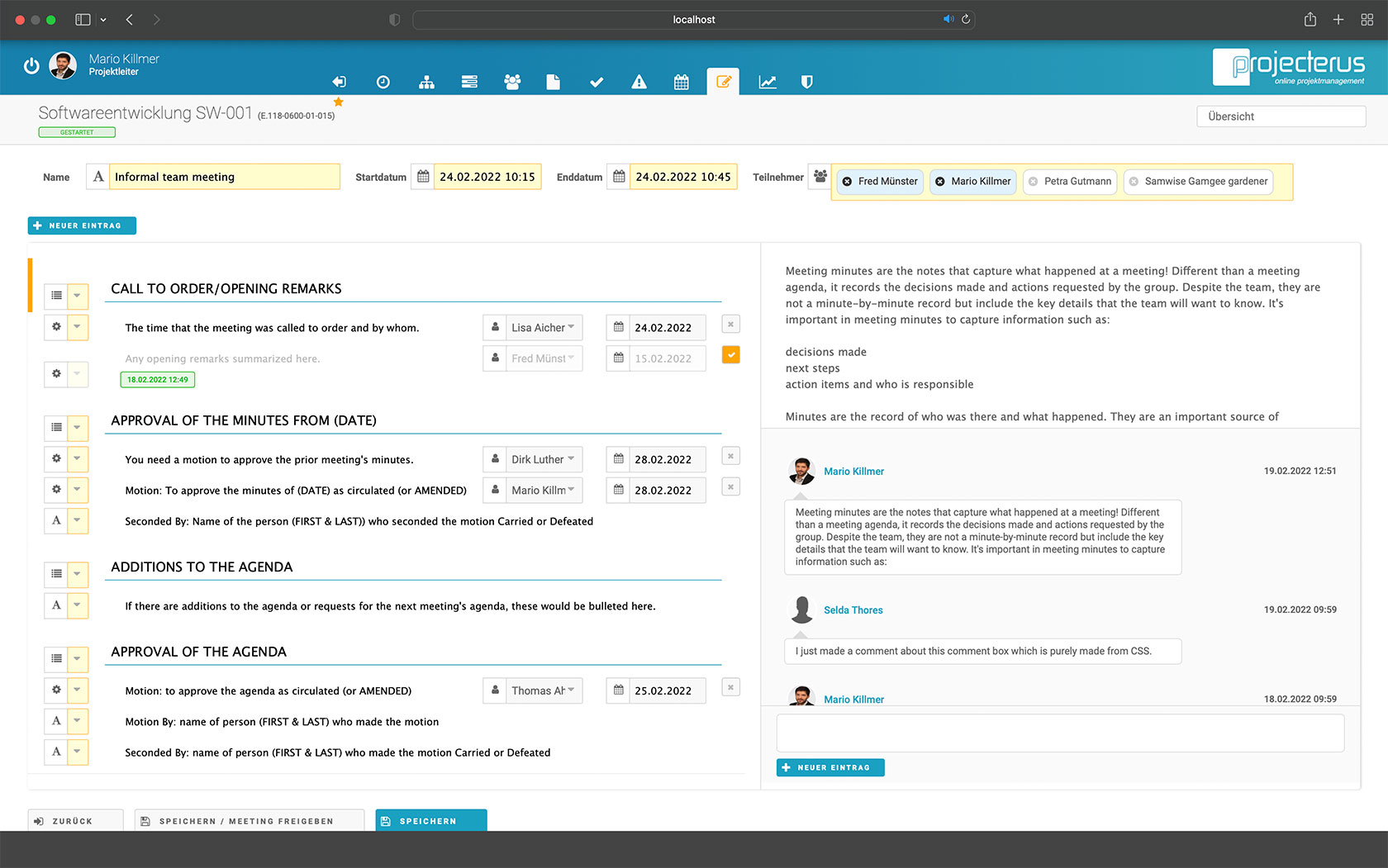Viewport: 1388px width, 868px height.
Task: Click the shield icon in navigation bar
Action: pyautogui.click(x=807, y=82)
